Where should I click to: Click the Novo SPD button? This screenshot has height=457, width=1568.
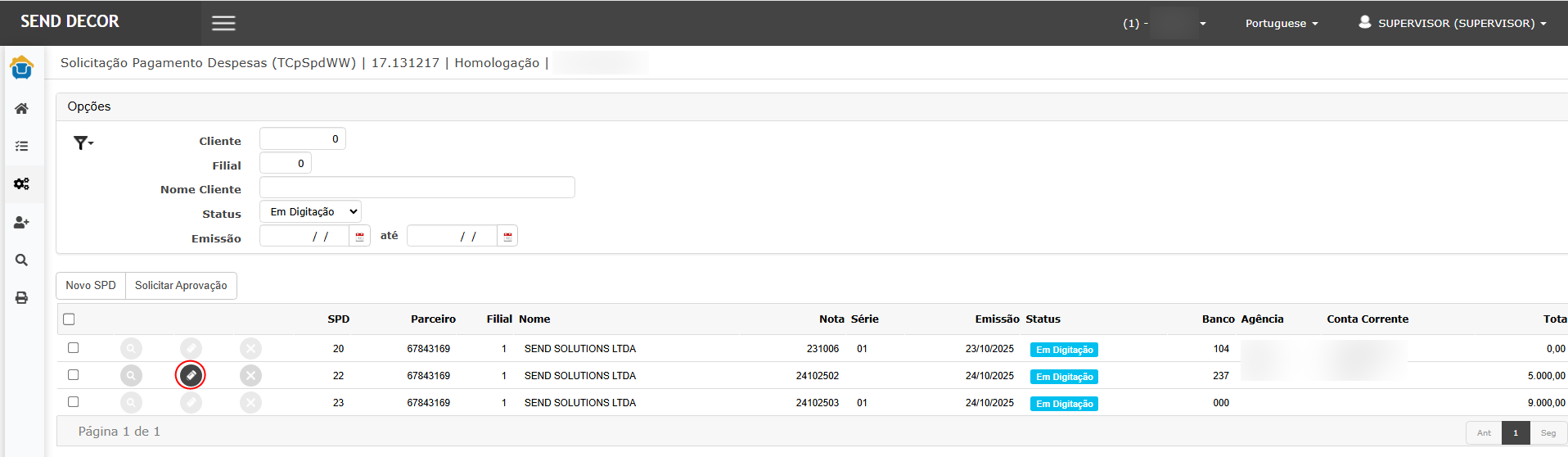tap(91, 286)
